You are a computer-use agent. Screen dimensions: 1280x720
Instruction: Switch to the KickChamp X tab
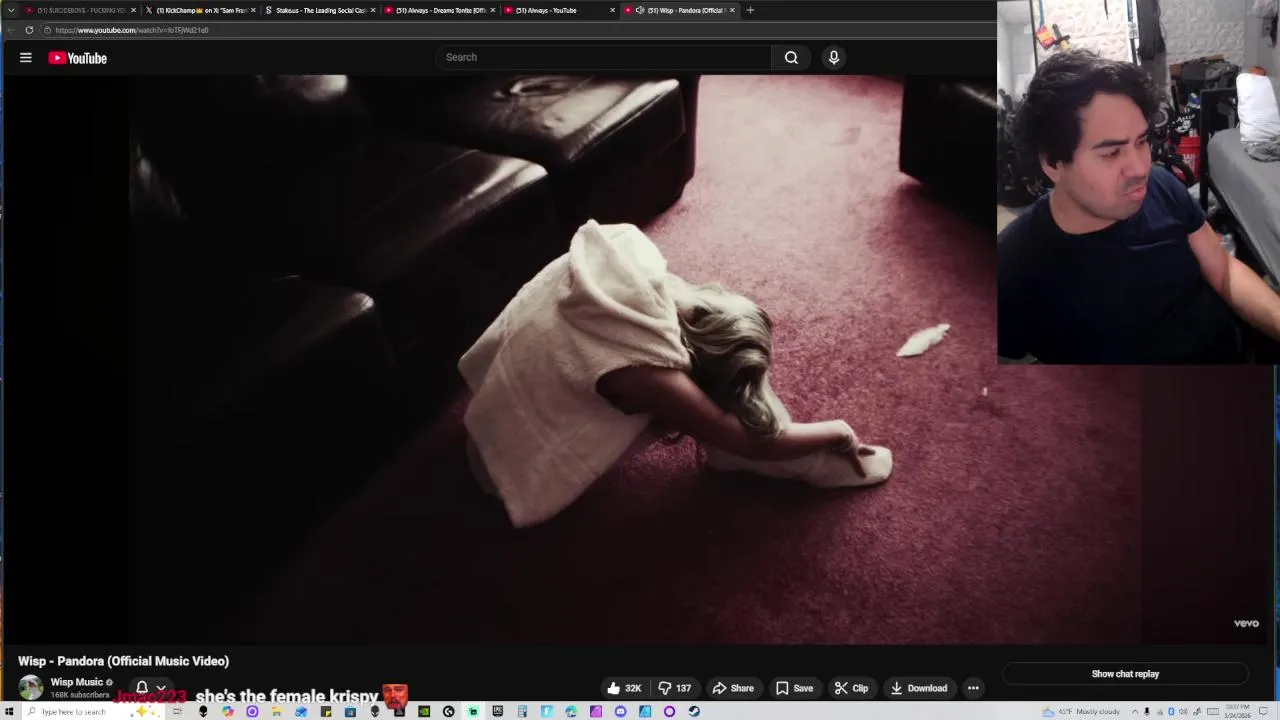tap(200, 10)
